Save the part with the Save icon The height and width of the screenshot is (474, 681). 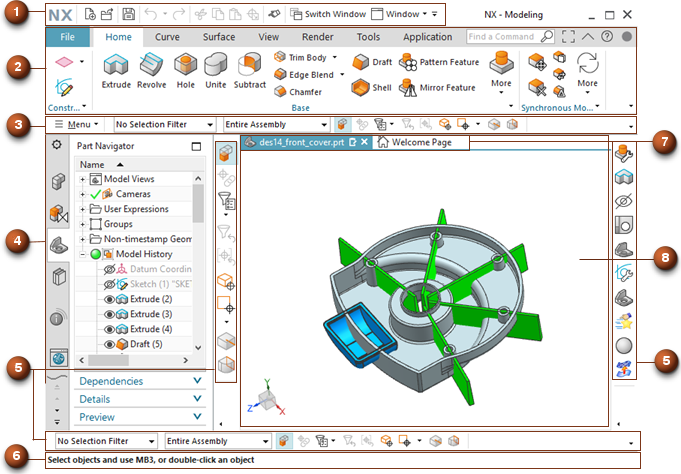click(129, 16)
